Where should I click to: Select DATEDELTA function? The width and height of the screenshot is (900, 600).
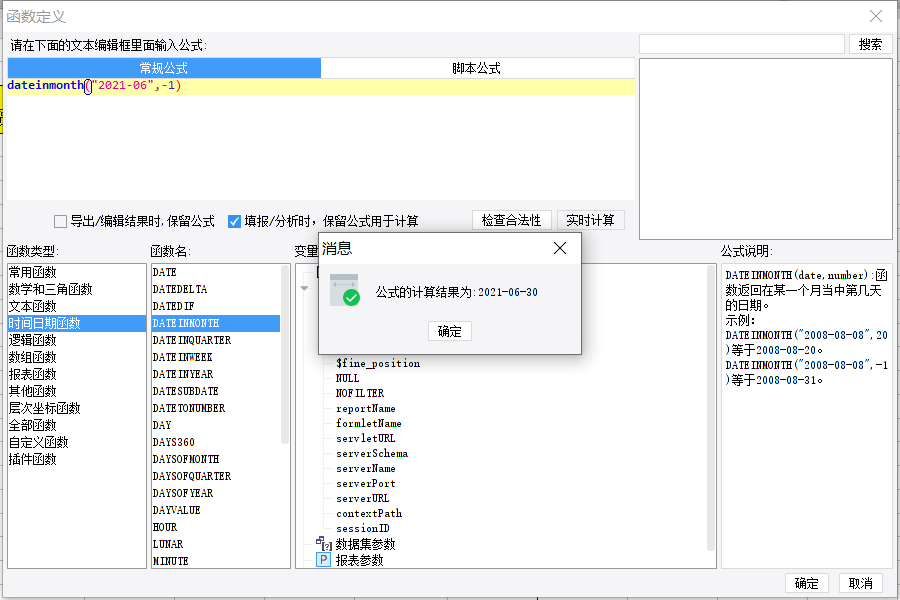[216, 289]
